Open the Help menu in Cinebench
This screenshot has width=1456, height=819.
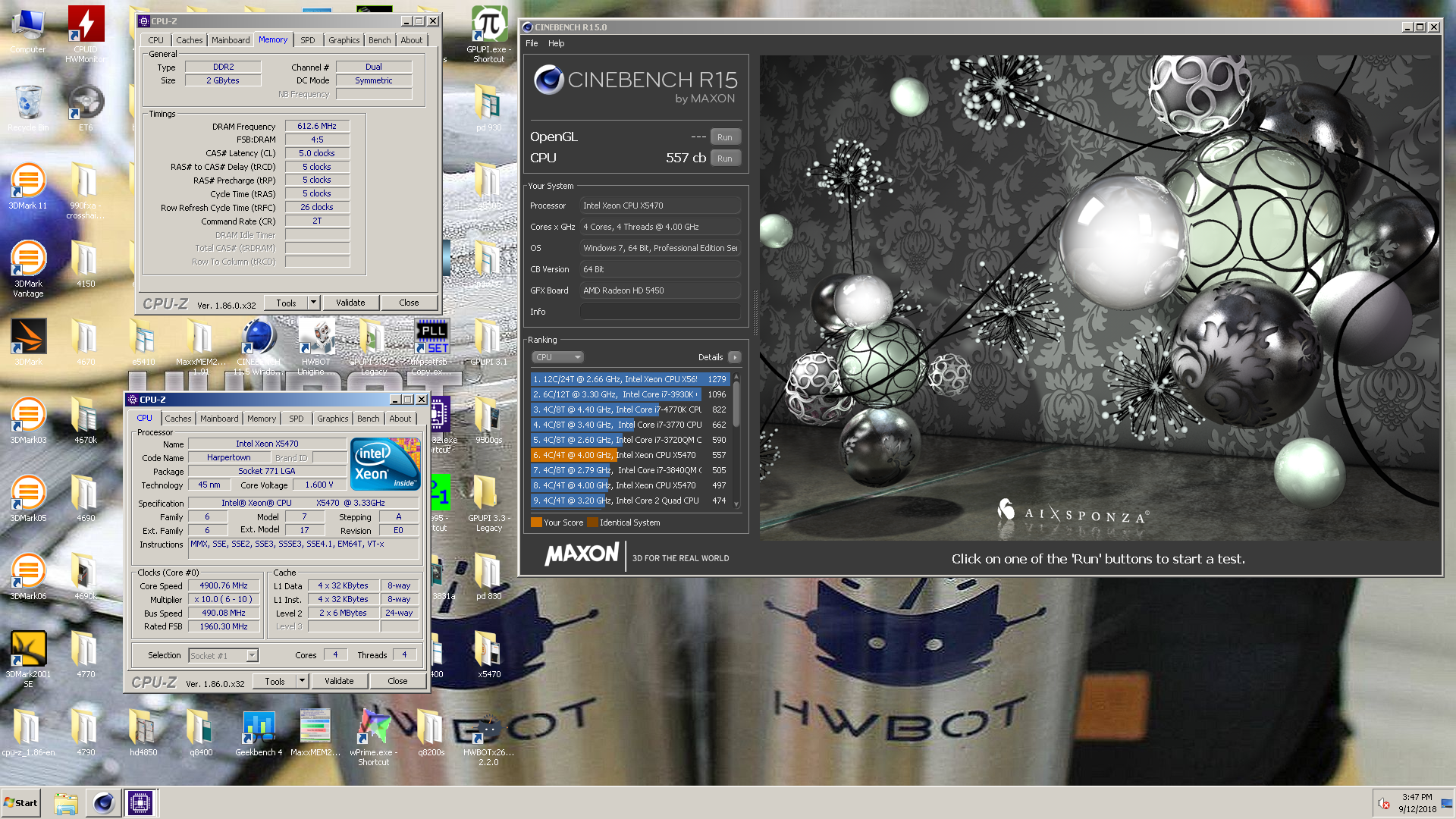557,43
